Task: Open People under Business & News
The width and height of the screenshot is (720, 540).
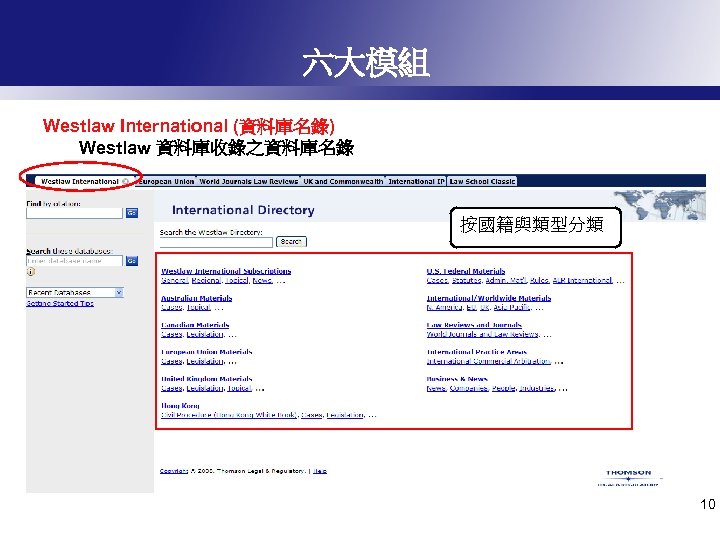Action: [503, 388]
